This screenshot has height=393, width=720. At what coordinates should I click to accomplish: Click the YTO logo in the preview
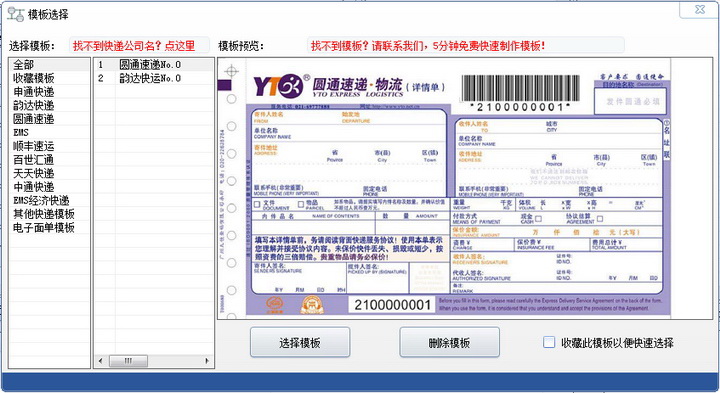(x=278, y=86)
